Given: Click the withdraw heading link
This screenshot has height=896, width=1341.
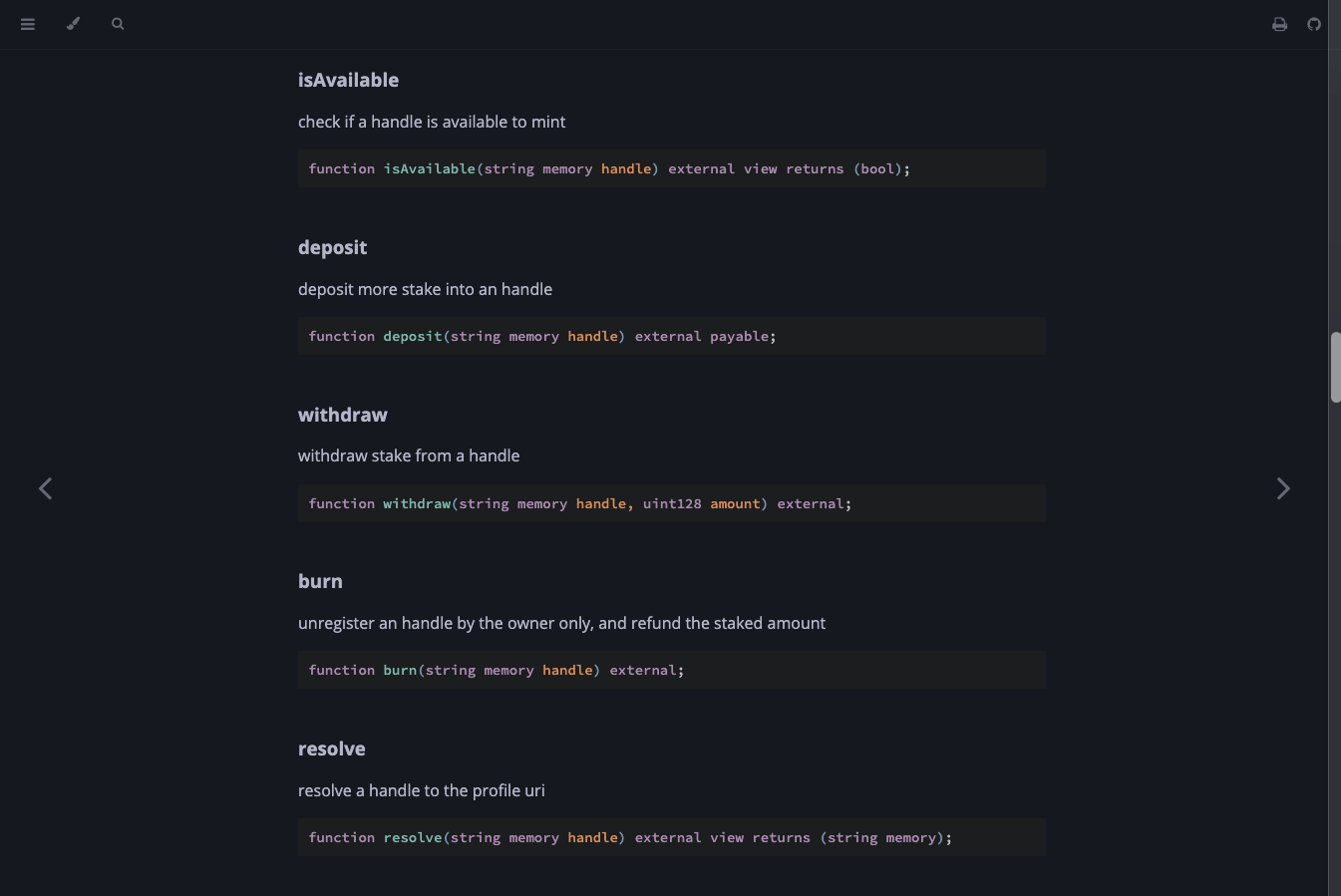Looking at the screenshot, I should pyautogui.click(x=343, y=415).
